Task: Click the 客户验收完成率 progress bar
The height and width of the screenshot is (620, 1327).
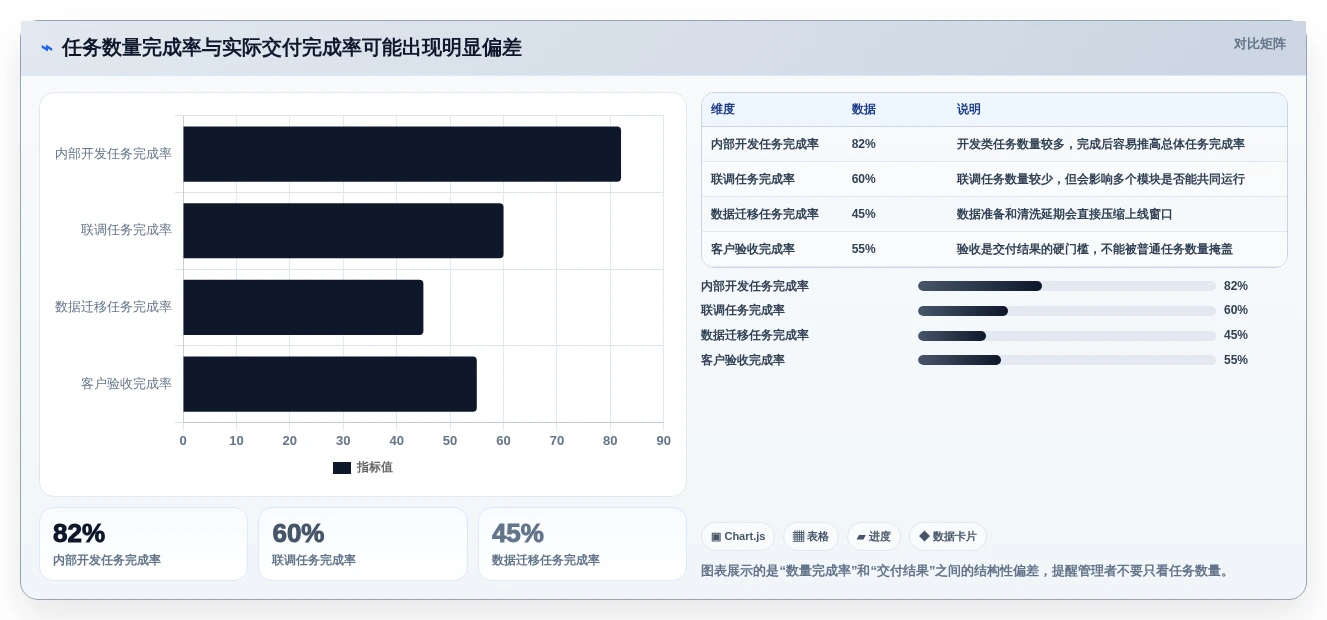Action: (1066, 360)
